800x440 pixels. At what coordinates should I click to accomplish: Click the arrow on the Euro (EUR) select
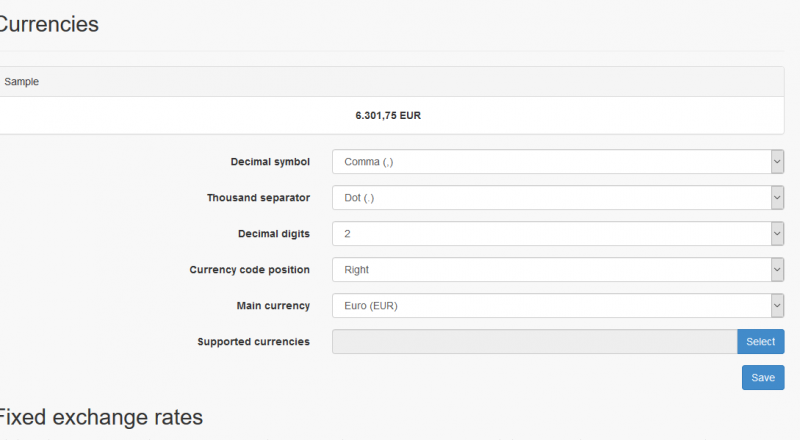pyautogui.click(x=777, y=306)
